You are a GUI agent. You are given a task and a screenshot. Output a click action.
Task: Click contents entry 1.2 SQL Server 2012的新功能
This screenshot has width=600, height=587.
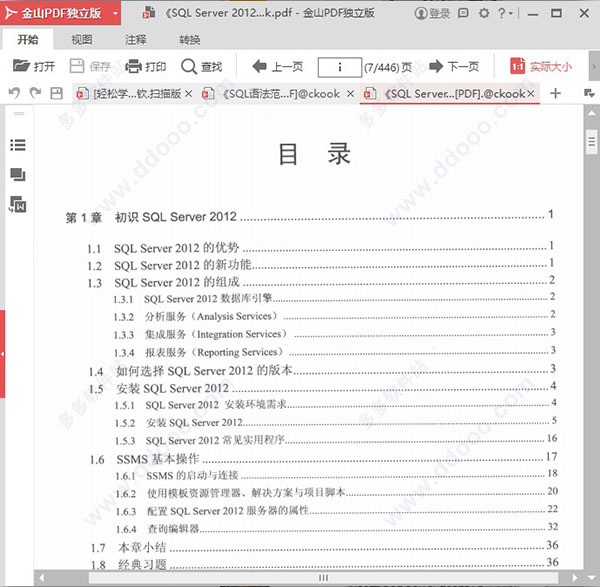(x=321, y=265)
